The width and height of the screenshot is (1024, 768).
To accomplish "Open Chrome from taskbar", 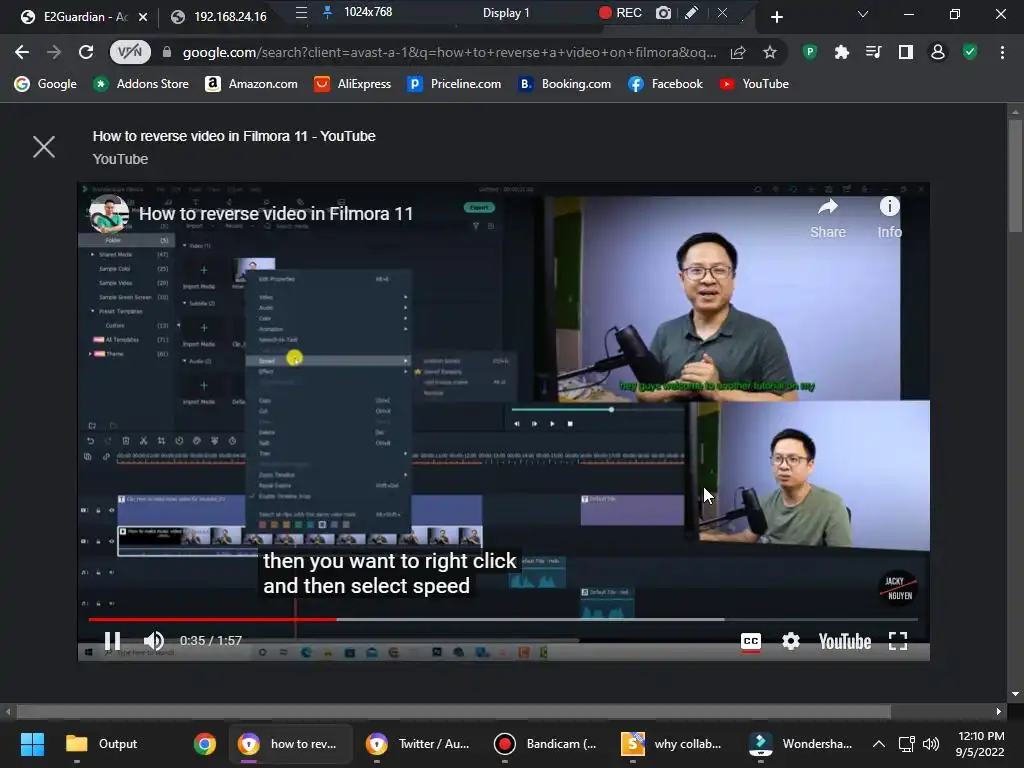I will pos(204,743).
